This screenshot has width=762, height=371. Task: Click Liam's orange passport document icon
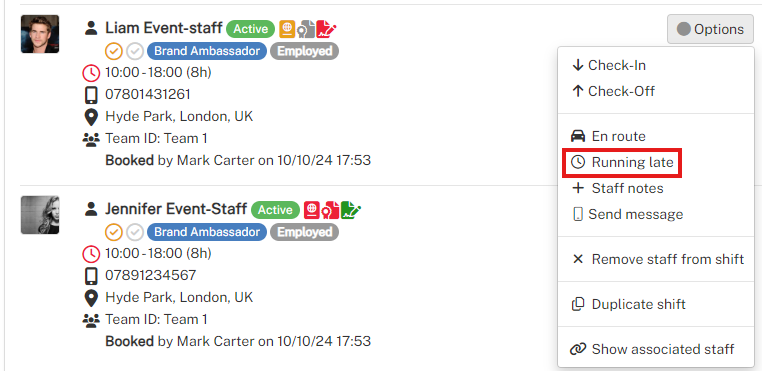(x=287, y=29)
